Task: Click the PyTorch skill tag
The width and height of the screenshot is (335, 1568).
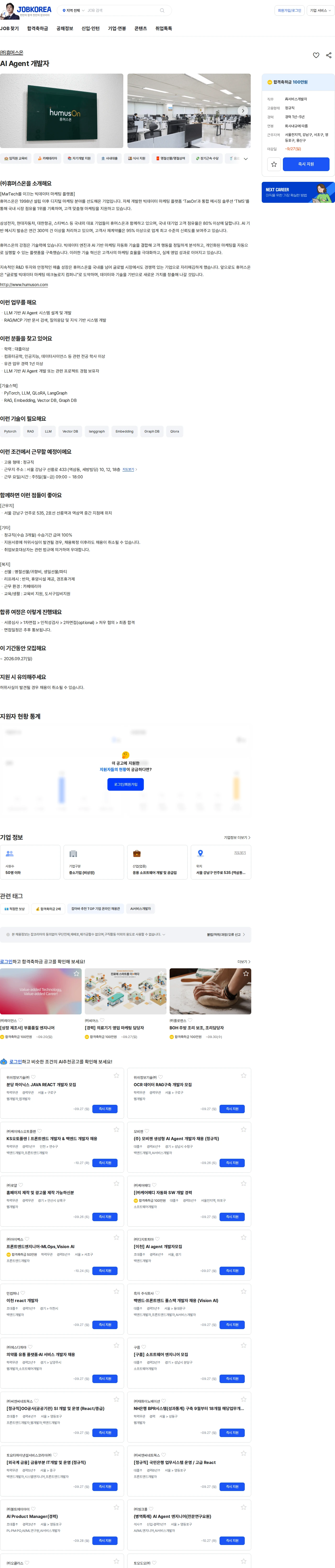Action: 10,431
